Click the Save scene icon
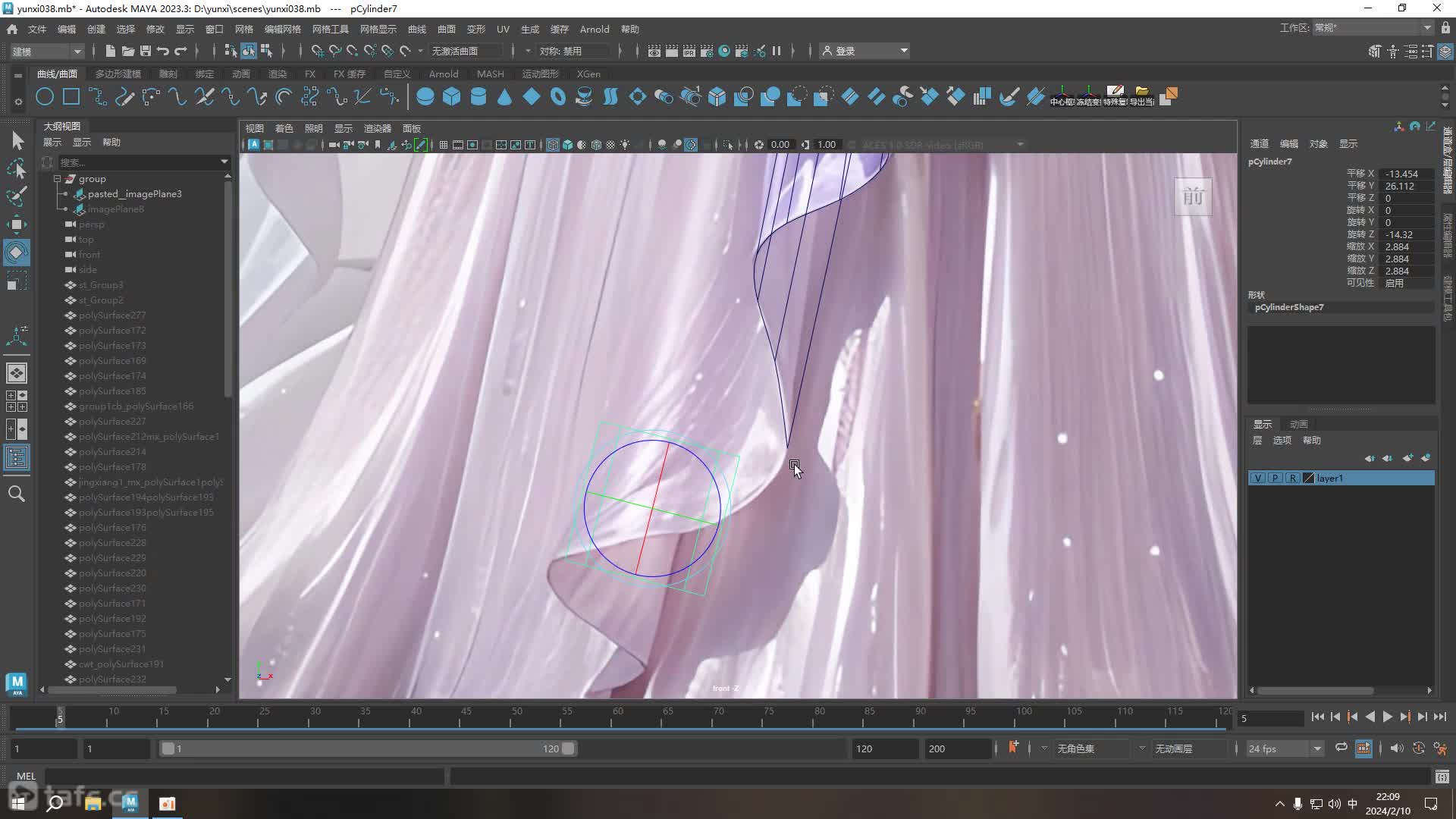Image resolution: width=1456 pixels, height=819 pixels. coord(146,51)
